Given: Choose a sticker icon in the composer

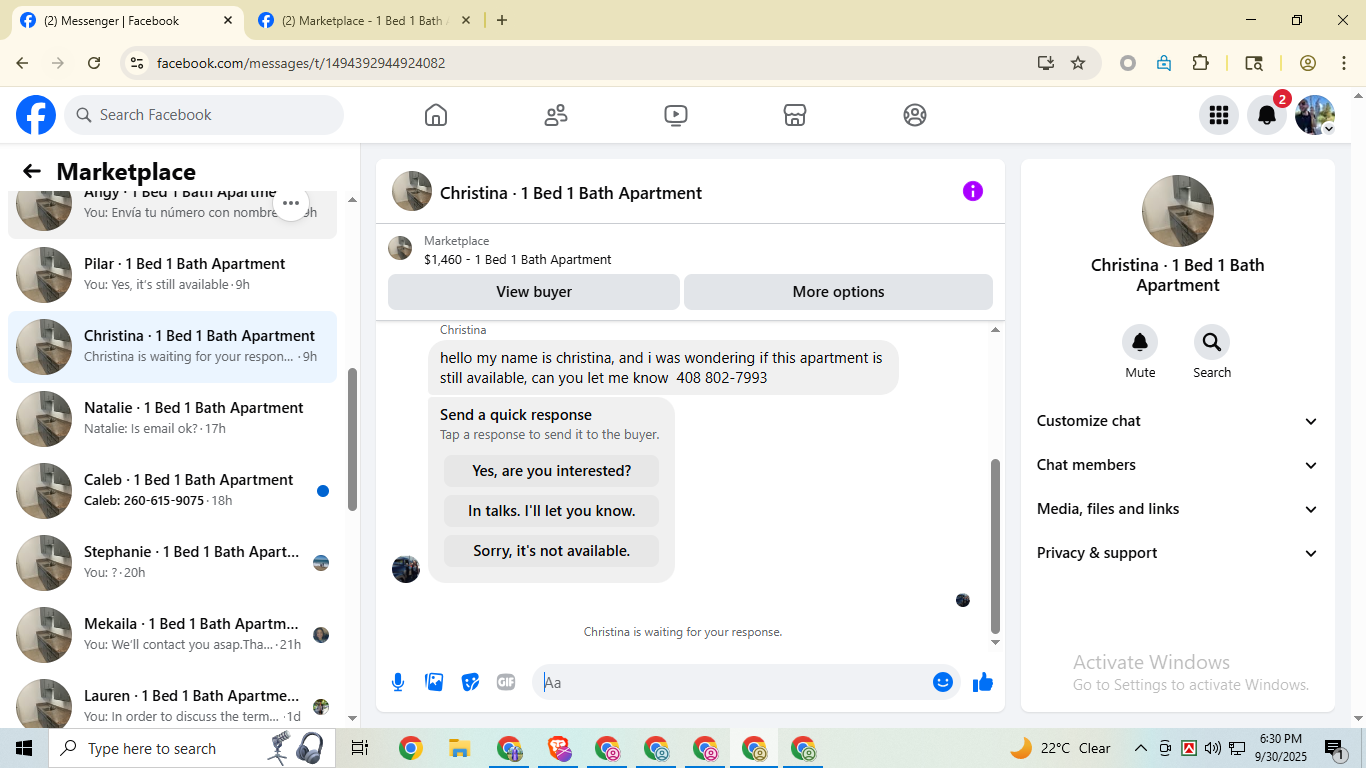Looking at the screenshot, I should (x=470, y=682).
